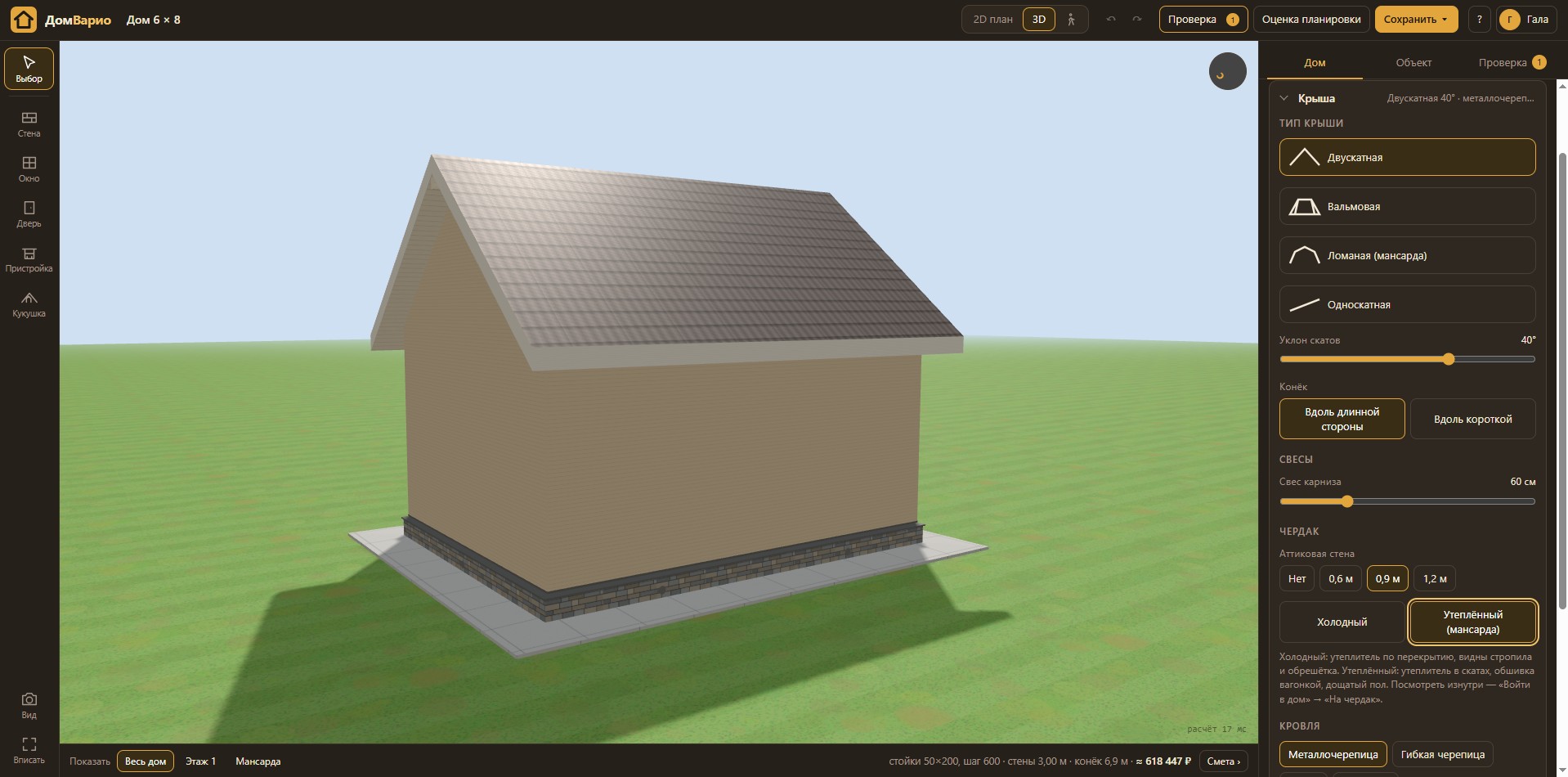Click the Вписать fit-to-view icon
This screenshot has width=1568, height=777.
pos(29,750)
